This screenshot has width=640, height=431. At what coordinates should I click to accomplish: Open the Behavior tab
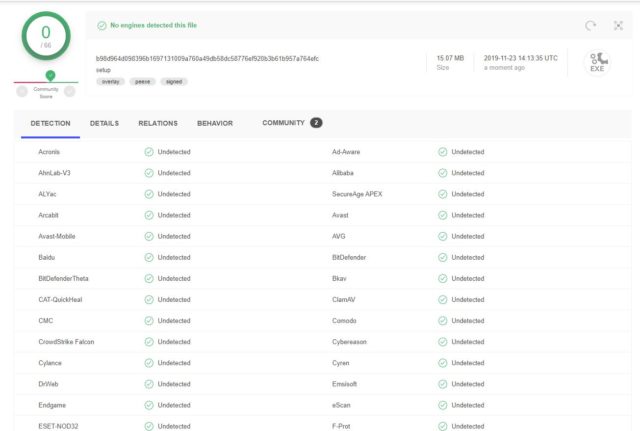215,123
